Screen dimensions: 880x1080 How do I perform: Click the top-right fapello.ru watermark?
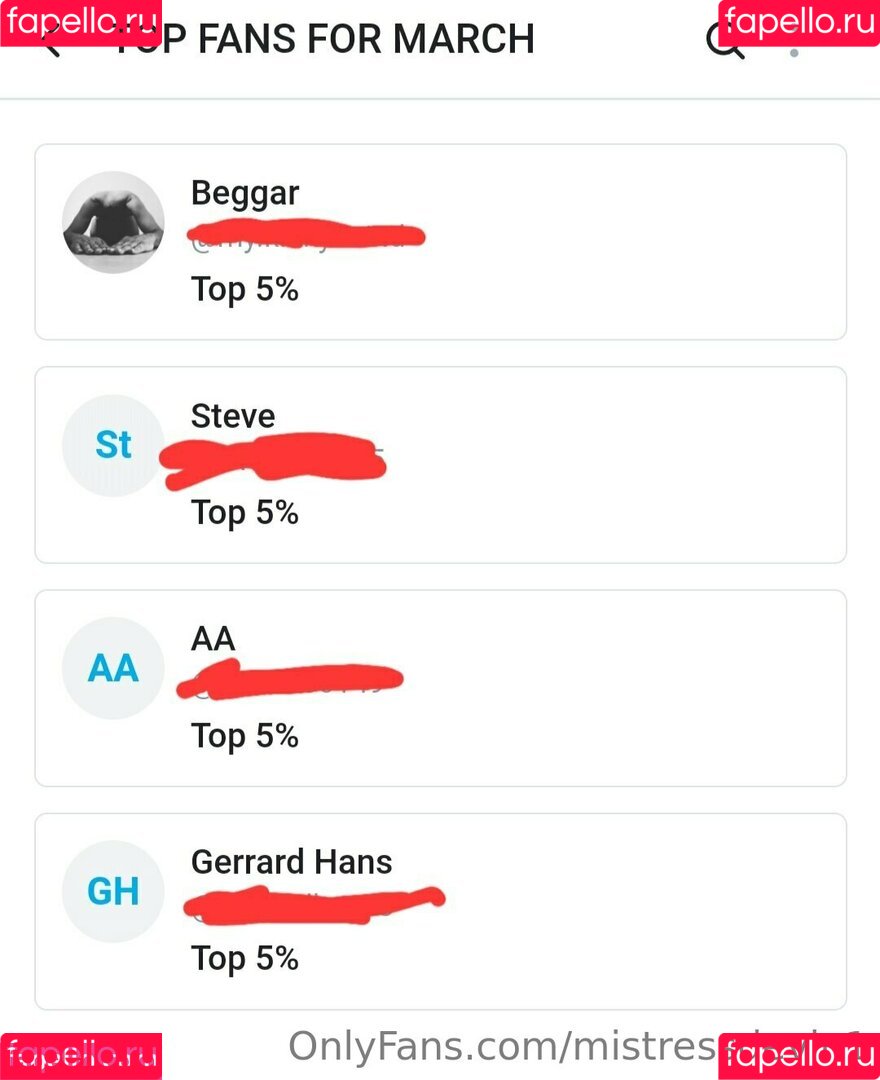click(798, 22)
